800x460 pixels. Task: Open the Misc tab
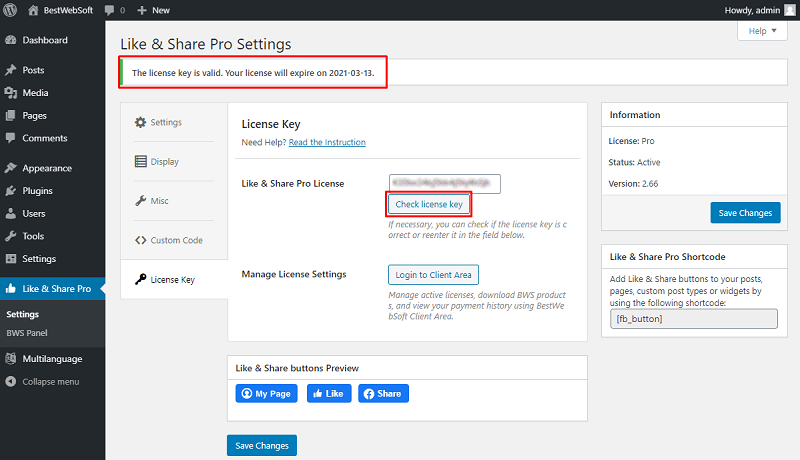tap(173, 201)
